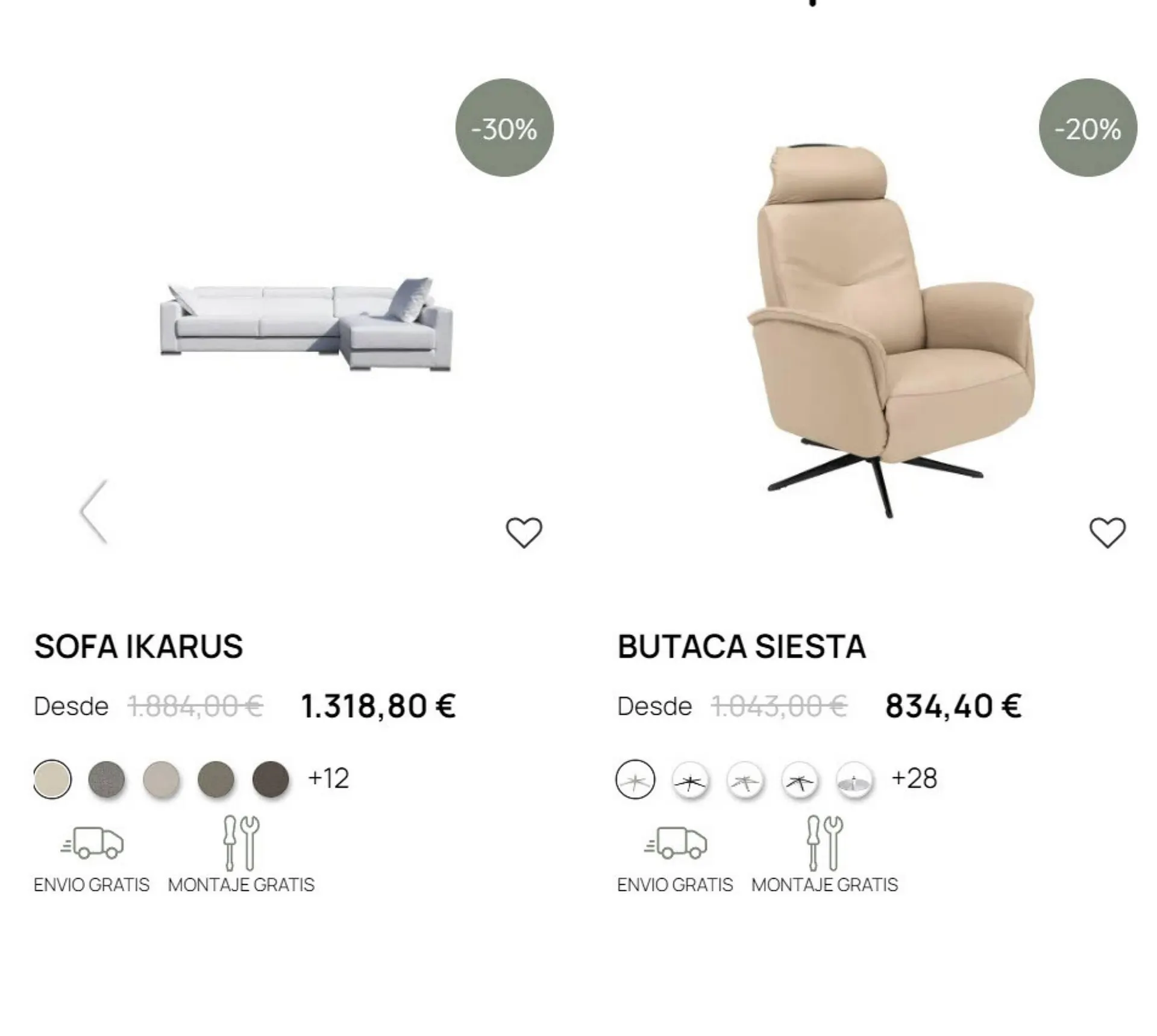The height and width of the screenshot is (1036, 1157).
Task: Click the delivery truck icon under Butaca Siesta
Action: [x=676, y=842]
